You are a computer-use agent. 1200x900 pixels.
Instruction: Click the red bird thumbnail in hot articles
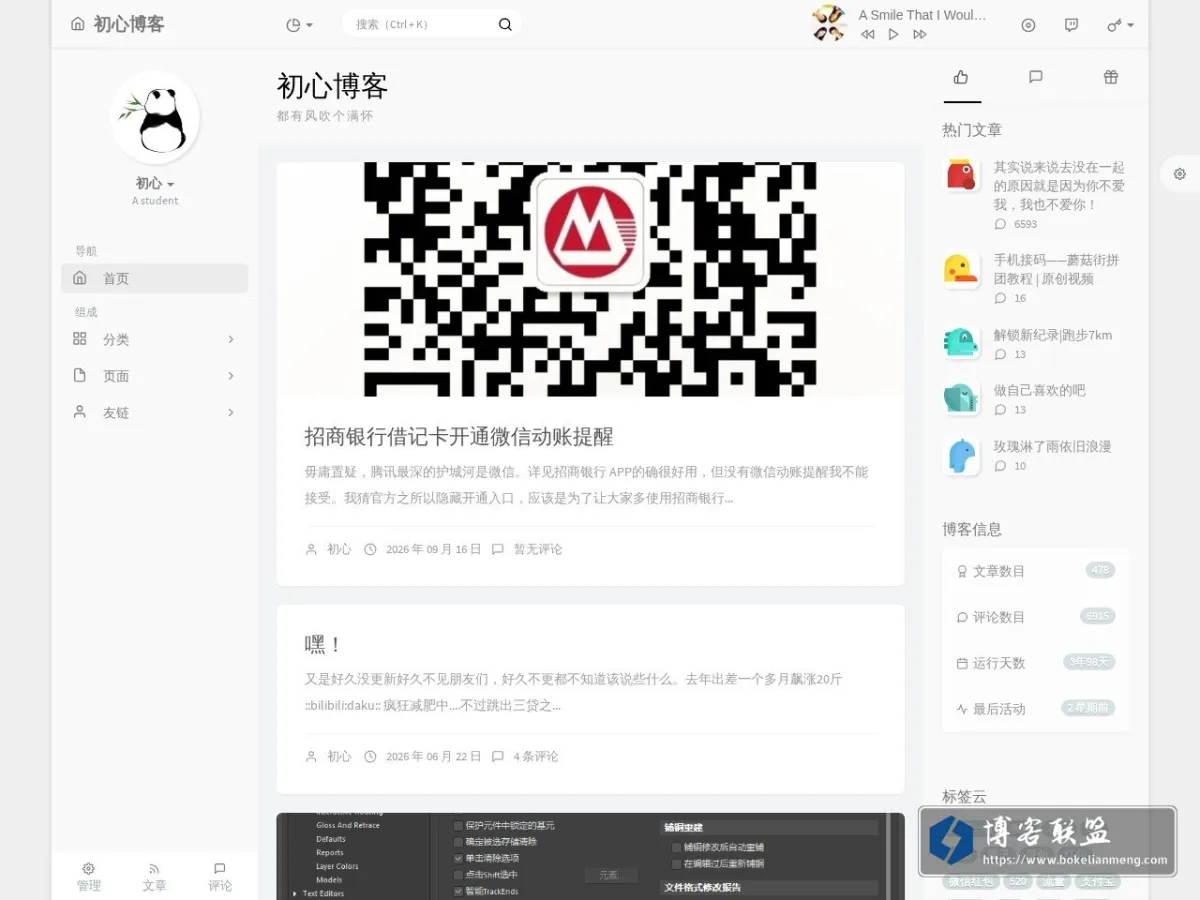pos(961,175)
